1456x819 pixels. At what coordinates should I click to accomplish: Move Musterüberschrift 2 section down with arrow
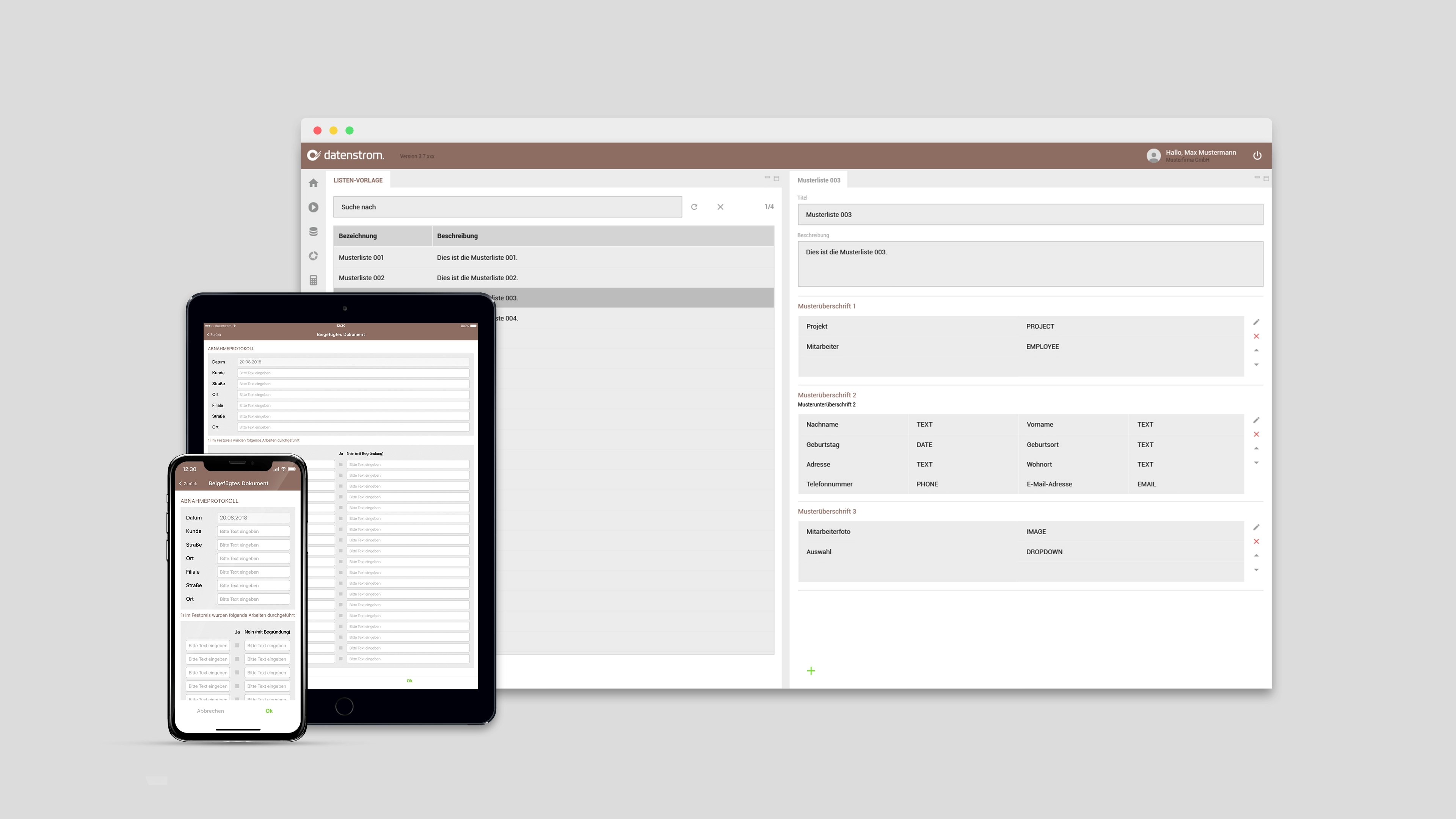(1256, 463)
